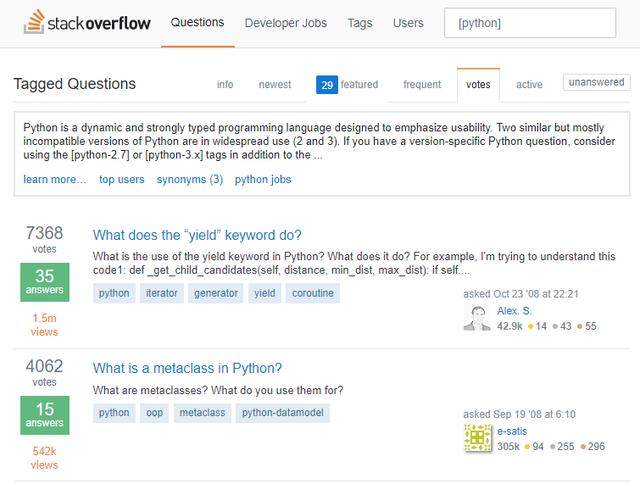Click the metaclass question excerpt text
The width and height of the screenshot is (640, 484).
pos(218,390)
